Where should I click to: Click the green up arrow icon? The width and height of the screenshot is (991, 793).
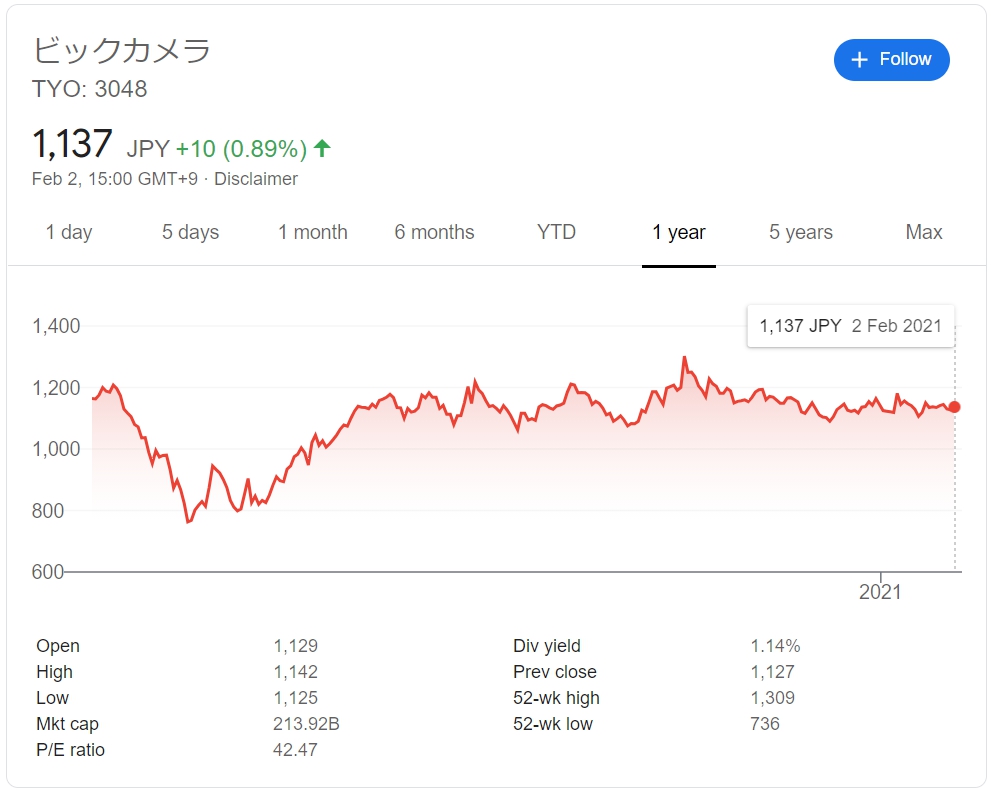pyautogui.click(x=322, y=149)
